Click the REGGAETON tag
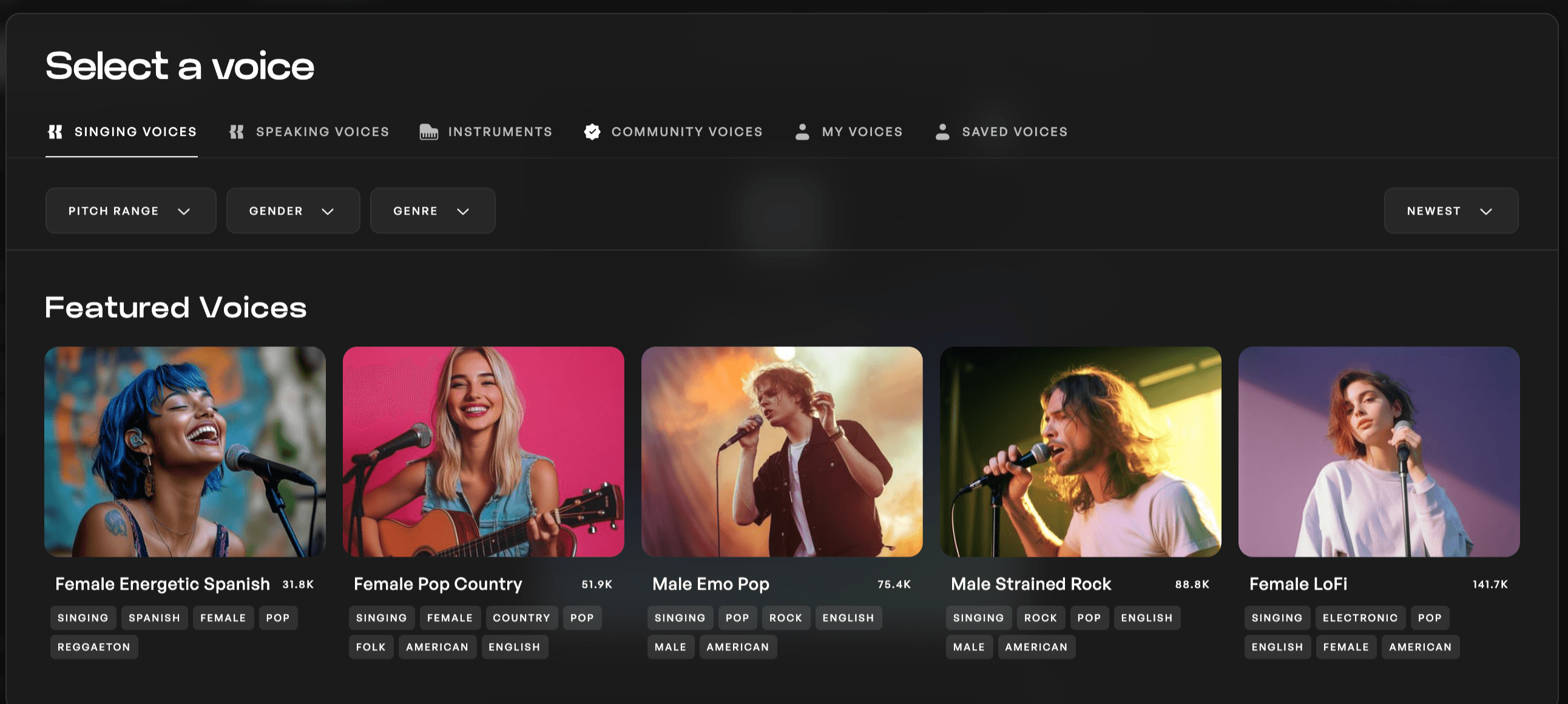This screenshot has width=1568, height=704. 94,647
